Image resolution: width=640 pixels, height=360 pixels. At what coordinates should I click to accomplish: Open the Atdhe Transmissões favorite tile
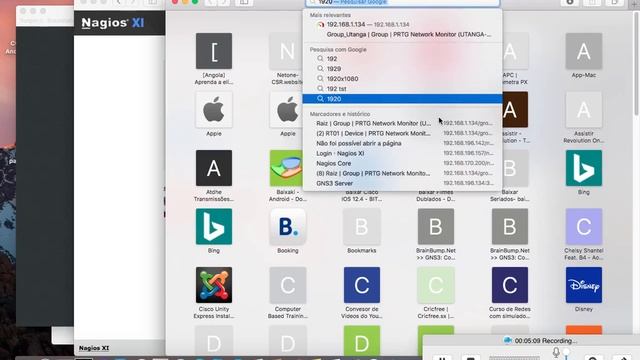tap(214, 168)
